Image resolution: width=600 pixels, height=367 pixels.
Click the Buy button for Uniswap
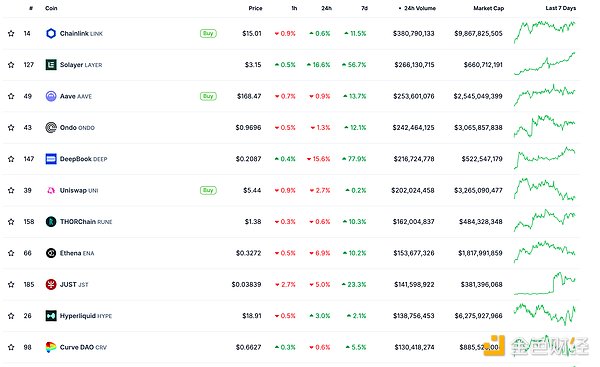point(208,190)
